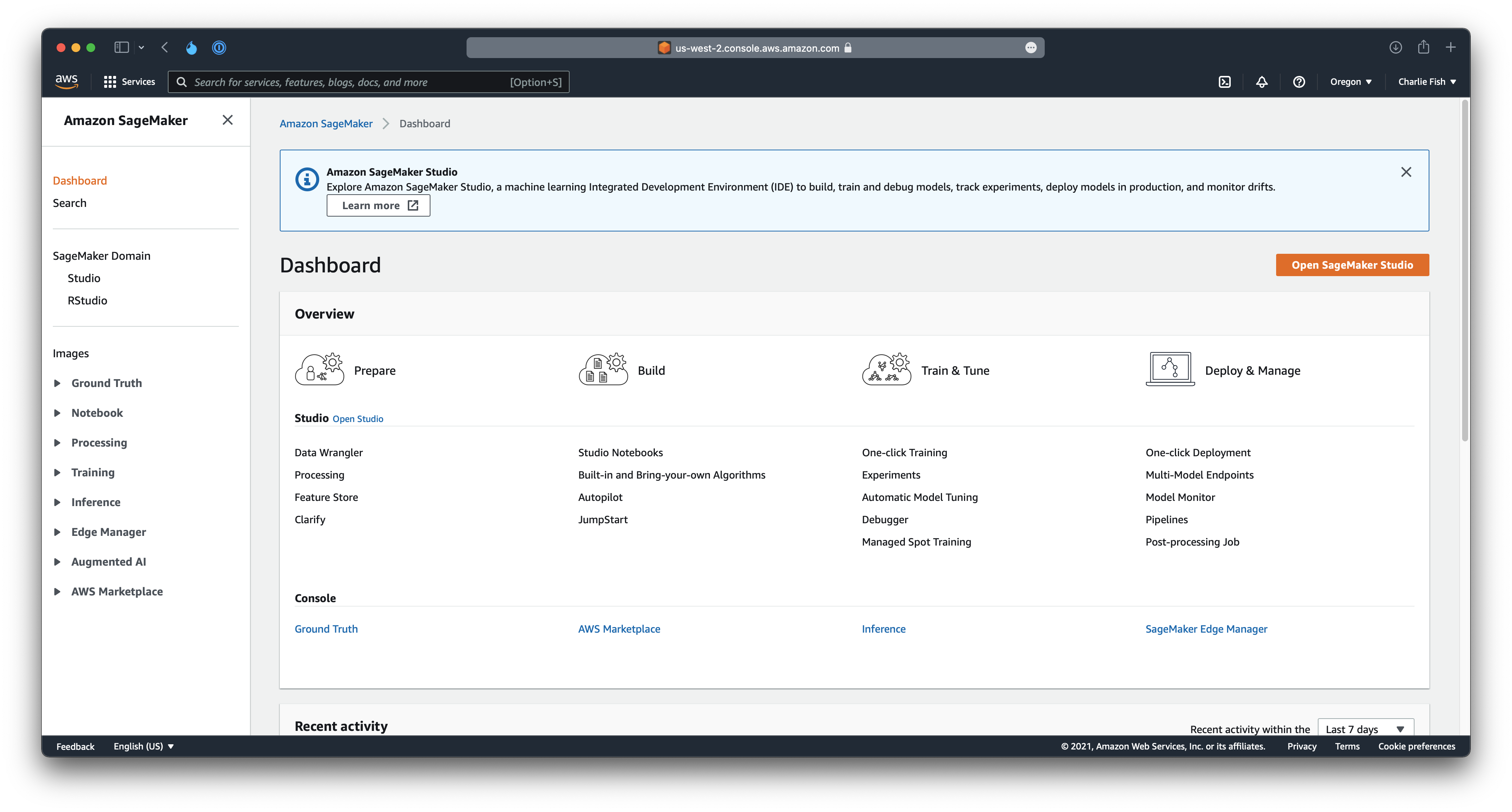Dismiss the SageMaker Studio info banner
The image size is (1512, 812).
click(1406, 172)
